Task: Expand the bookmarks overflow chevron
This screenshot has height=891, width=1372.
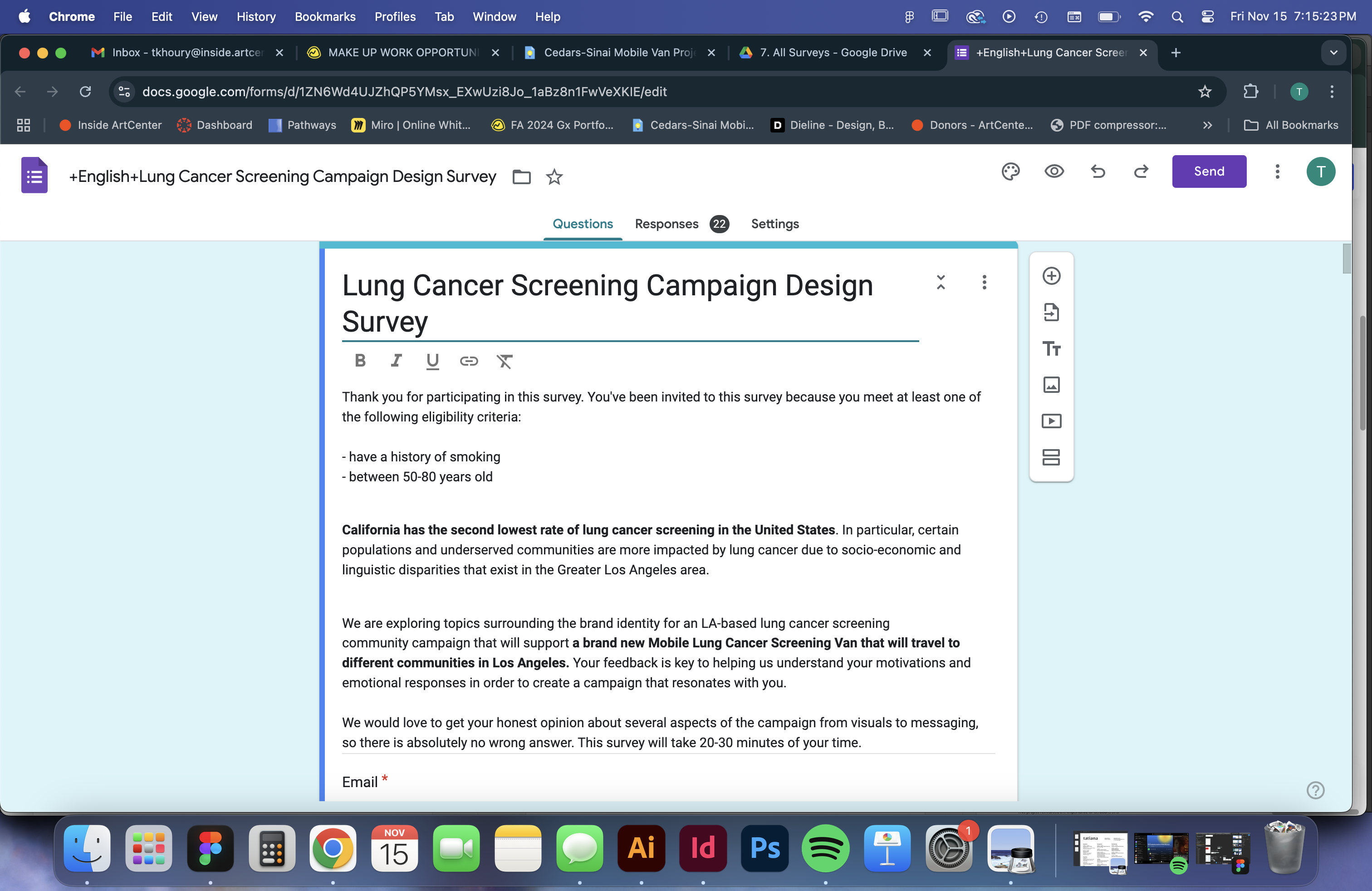Action: point(1207,125)
